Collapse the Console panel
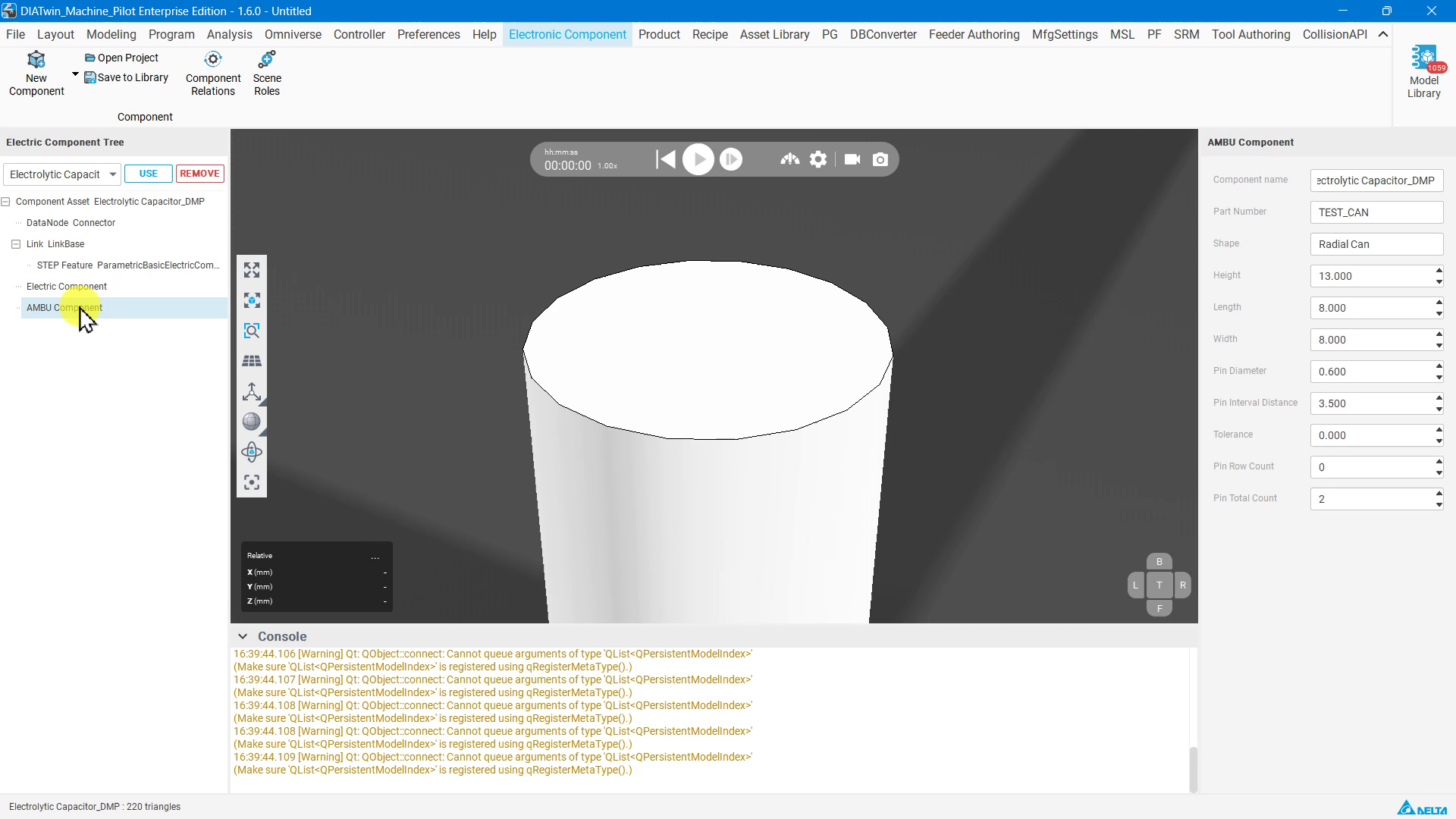 coord(242,636)
